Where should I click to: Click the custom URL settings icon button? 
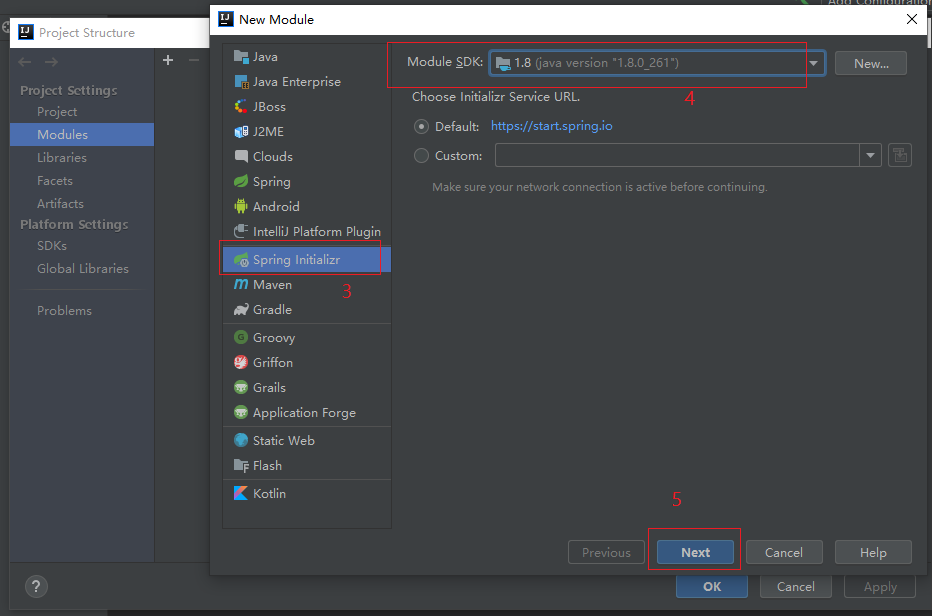click(x=899, y=155)
